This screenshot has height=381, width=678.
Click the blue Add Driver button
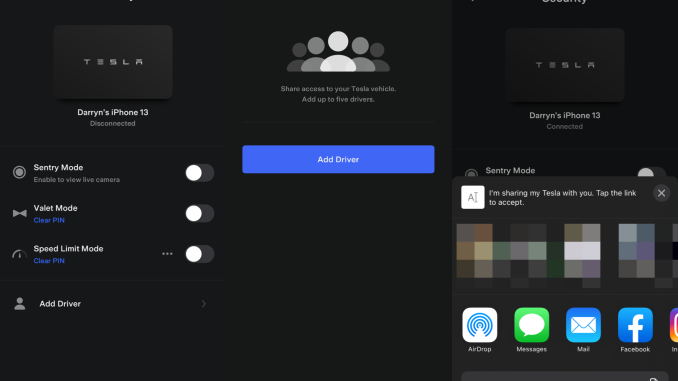(338, 159)
